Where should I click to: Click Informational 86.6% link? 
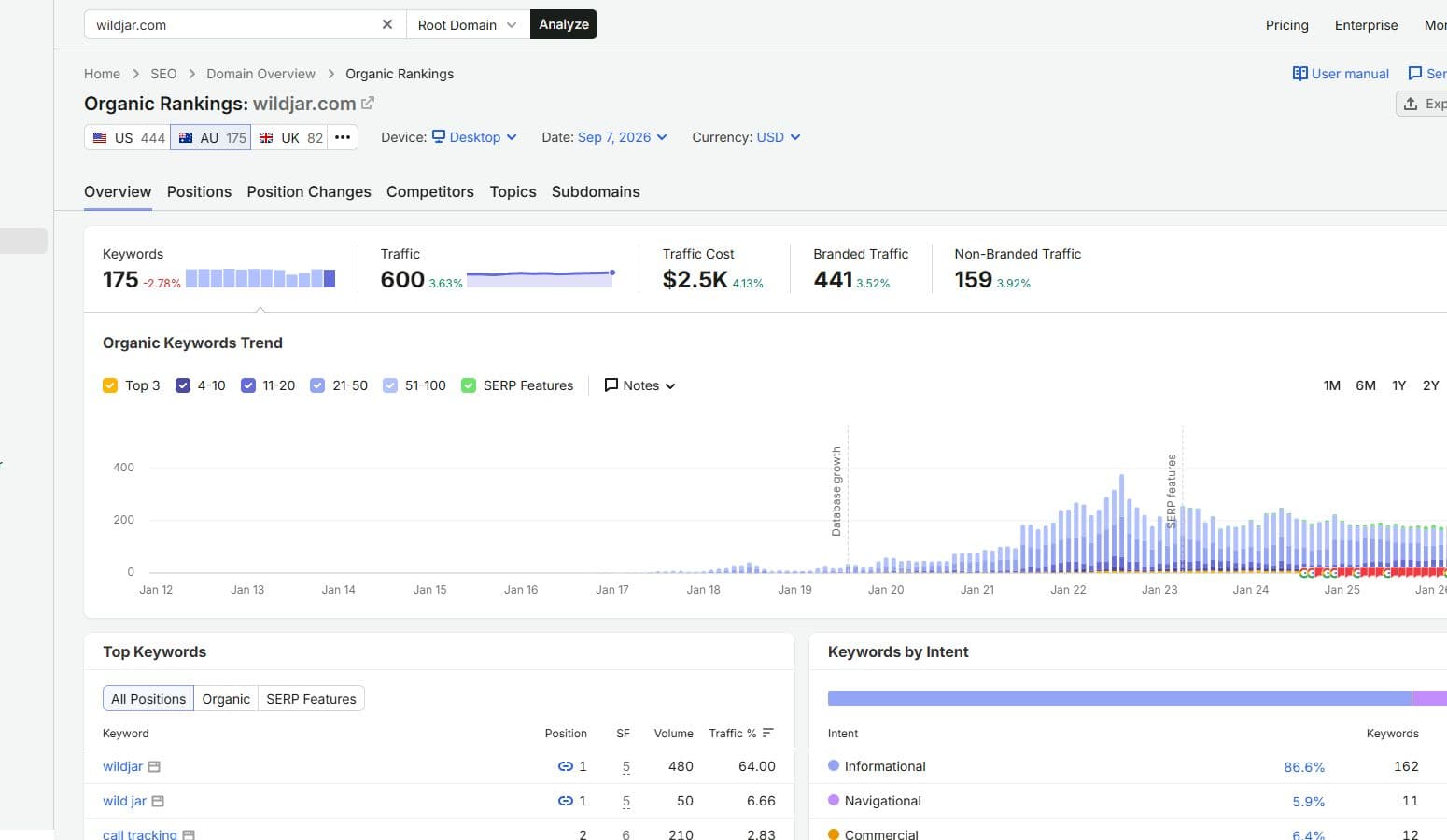[x=1304, y=767]
